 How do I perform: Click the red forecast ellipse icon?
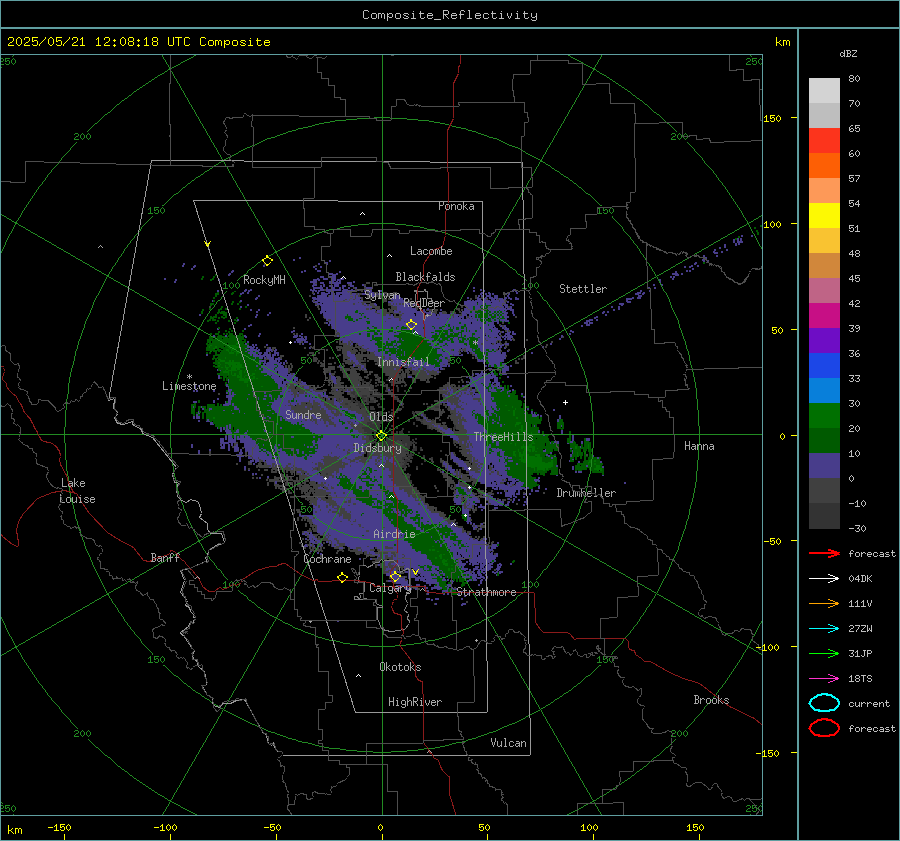pos(824,728)
